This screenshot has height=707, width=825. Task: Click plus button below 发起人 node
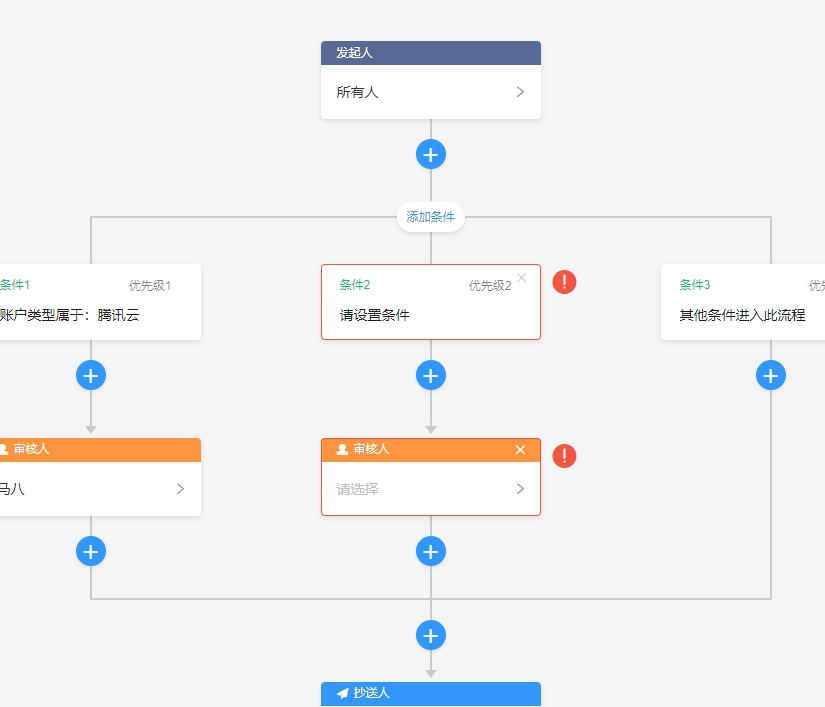click(431, 155)
